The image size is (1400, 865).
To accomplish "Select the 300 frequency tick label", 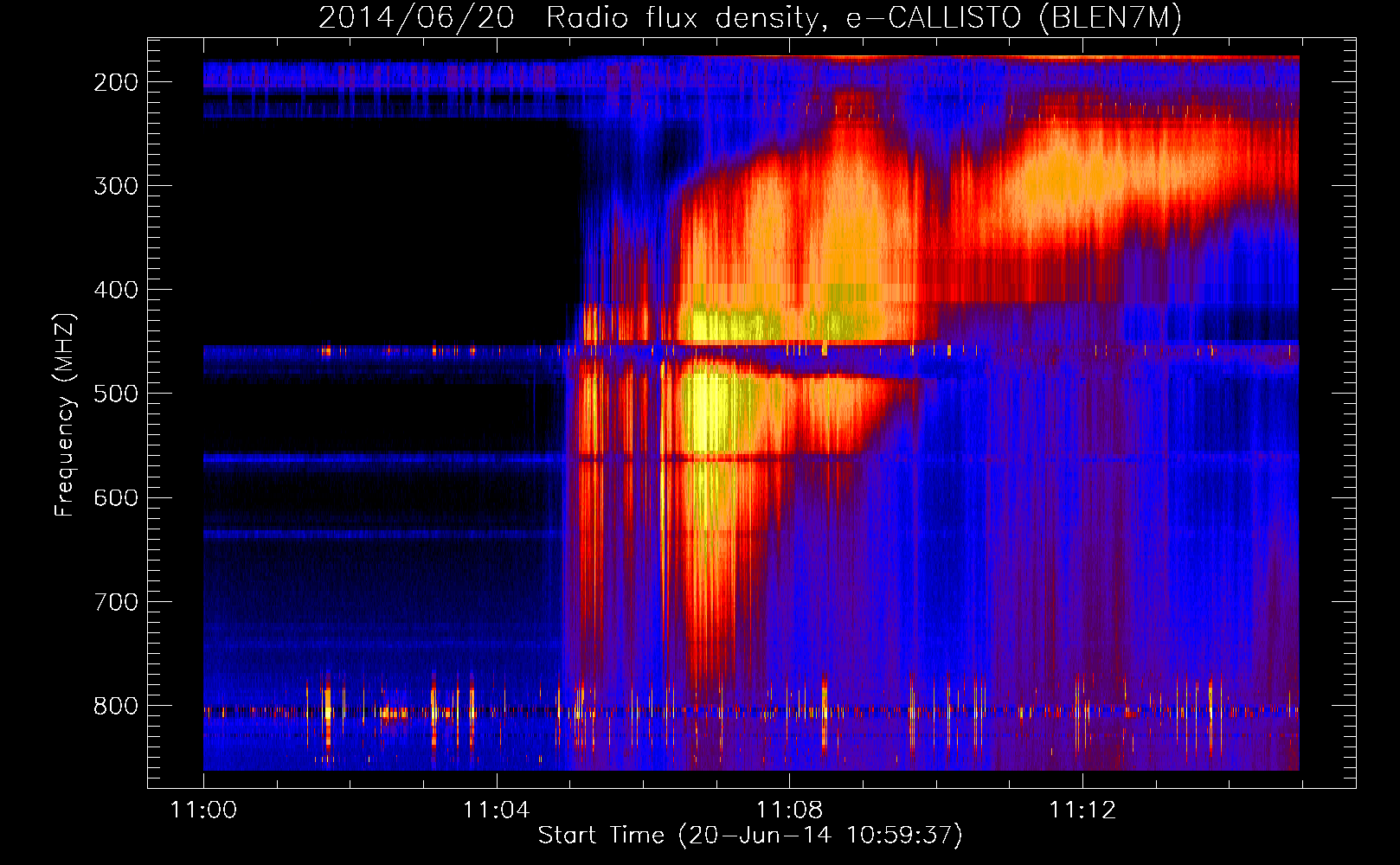I will tap(116, 186).
